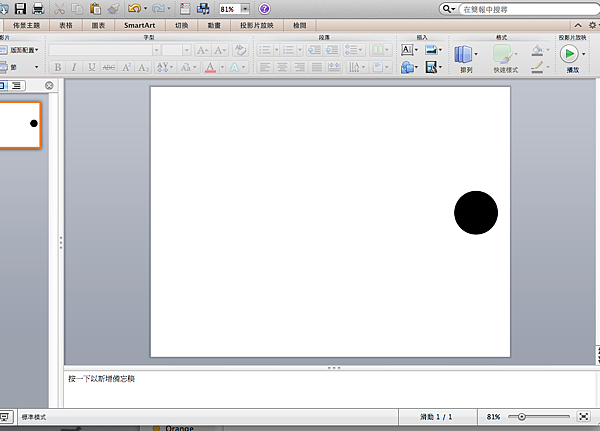Open the 表格 Tables tab

(x=66, y=25)
